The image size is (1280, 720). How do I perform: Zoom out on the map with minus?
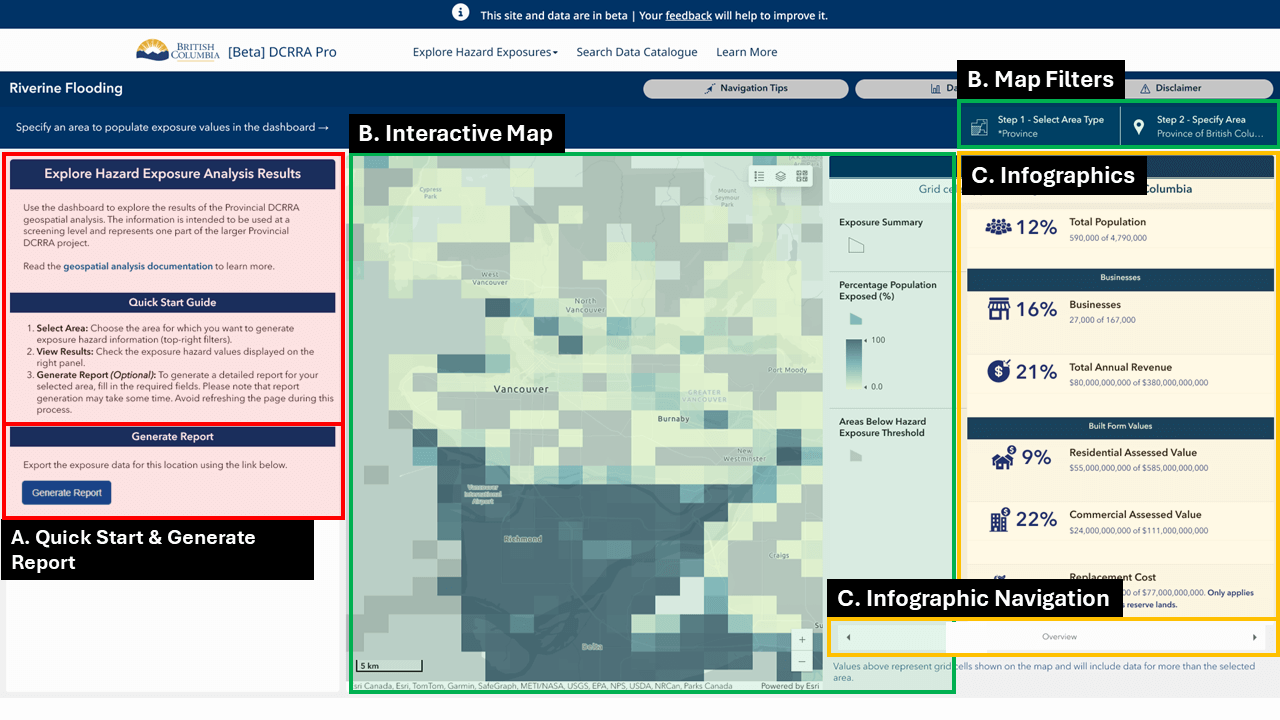802,661
